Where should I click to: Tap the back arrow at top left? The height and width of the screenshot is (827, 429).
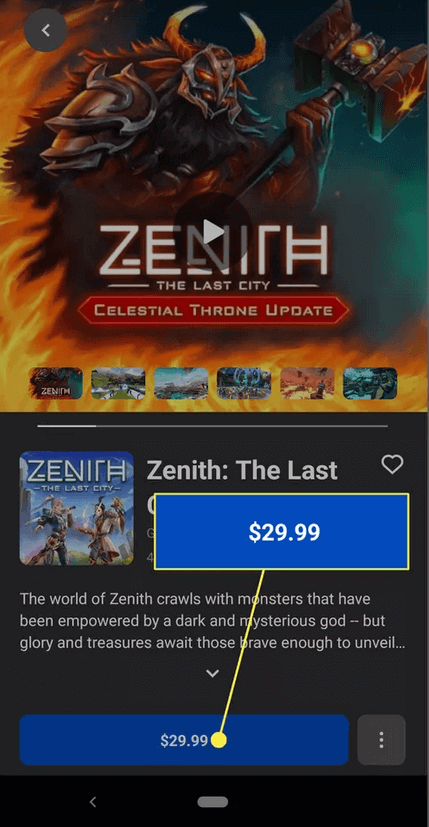(x=46, y=30)
